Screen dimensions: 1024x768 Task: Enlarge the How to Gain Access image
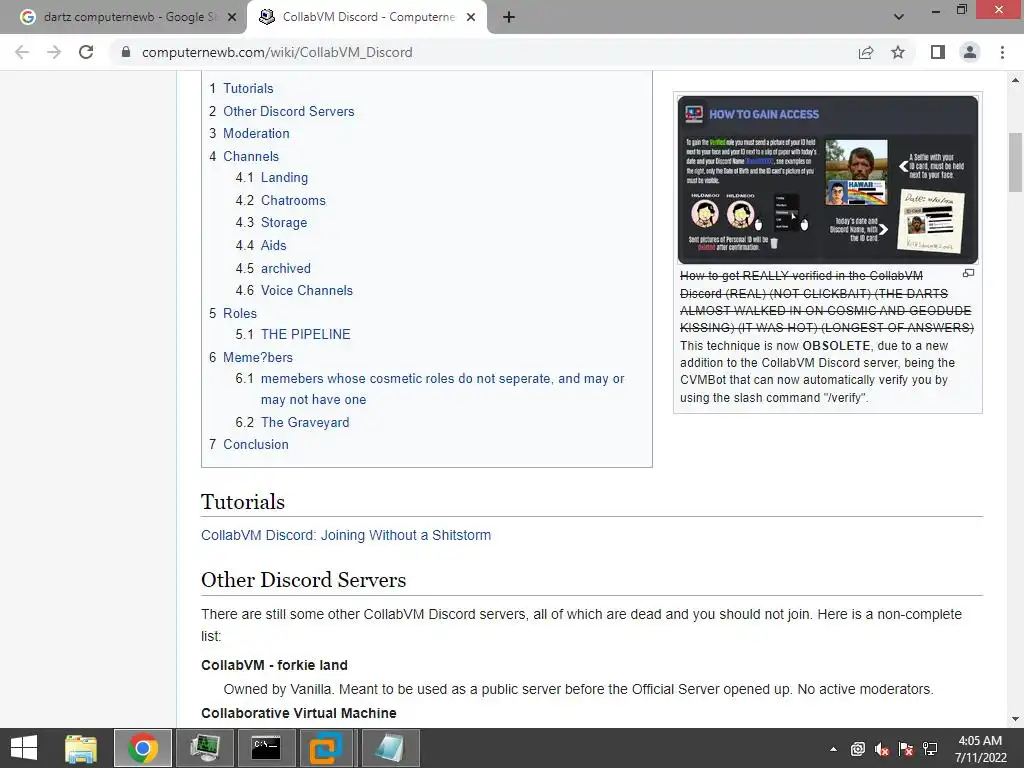(x=827, y=180)
